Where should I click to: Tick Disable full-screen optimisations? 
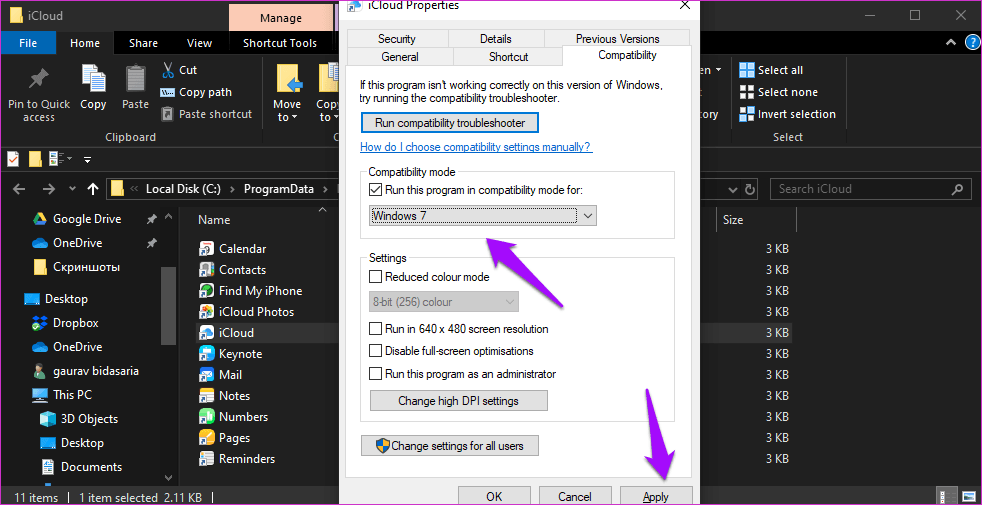point(375,351)
